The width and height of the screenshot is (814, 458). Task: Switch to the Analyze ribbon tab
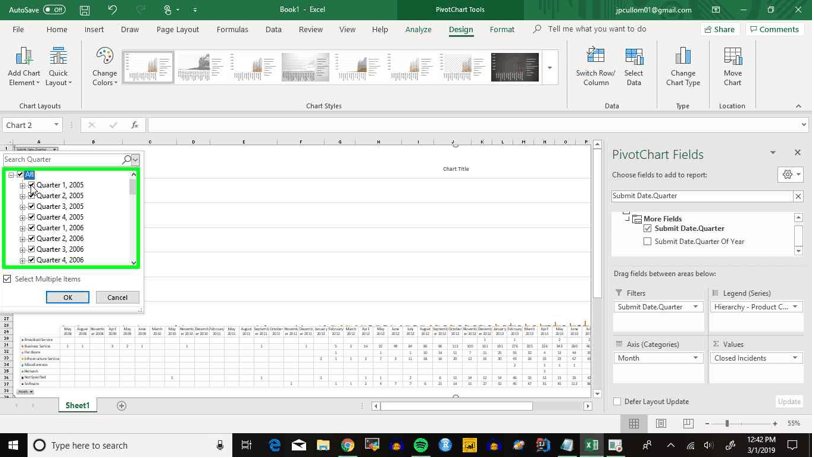click(418, 30)
